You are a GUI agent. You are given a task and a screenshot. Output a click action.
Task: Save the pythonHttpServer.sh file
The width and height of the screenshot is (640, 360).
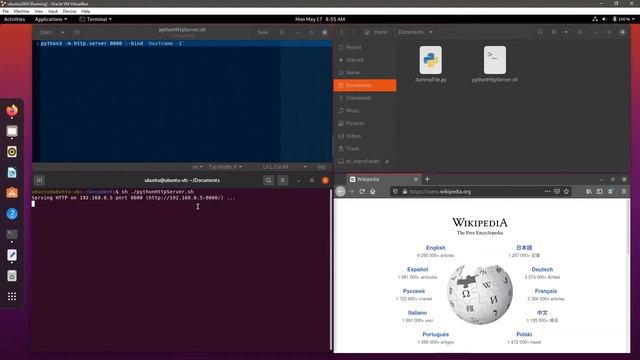pos(263,32)
